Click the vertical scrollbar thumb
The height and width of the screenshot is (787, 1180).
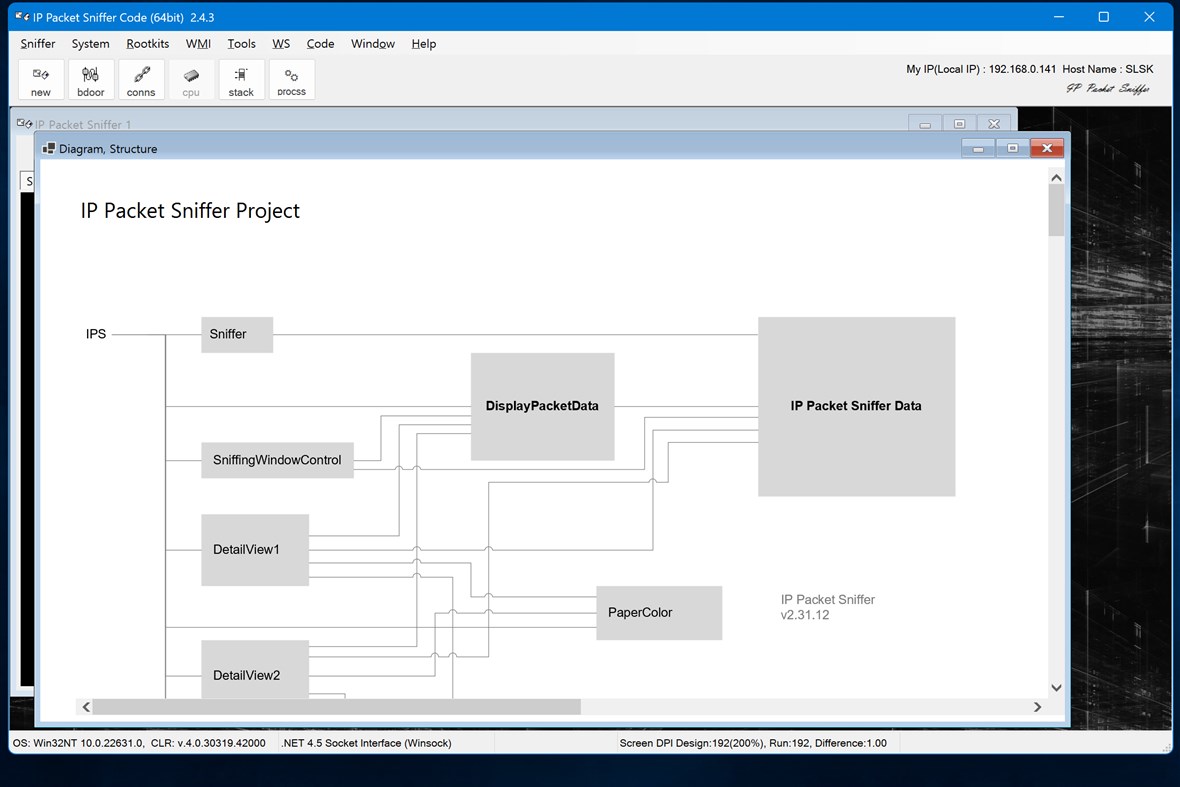tap(1057, 210)
